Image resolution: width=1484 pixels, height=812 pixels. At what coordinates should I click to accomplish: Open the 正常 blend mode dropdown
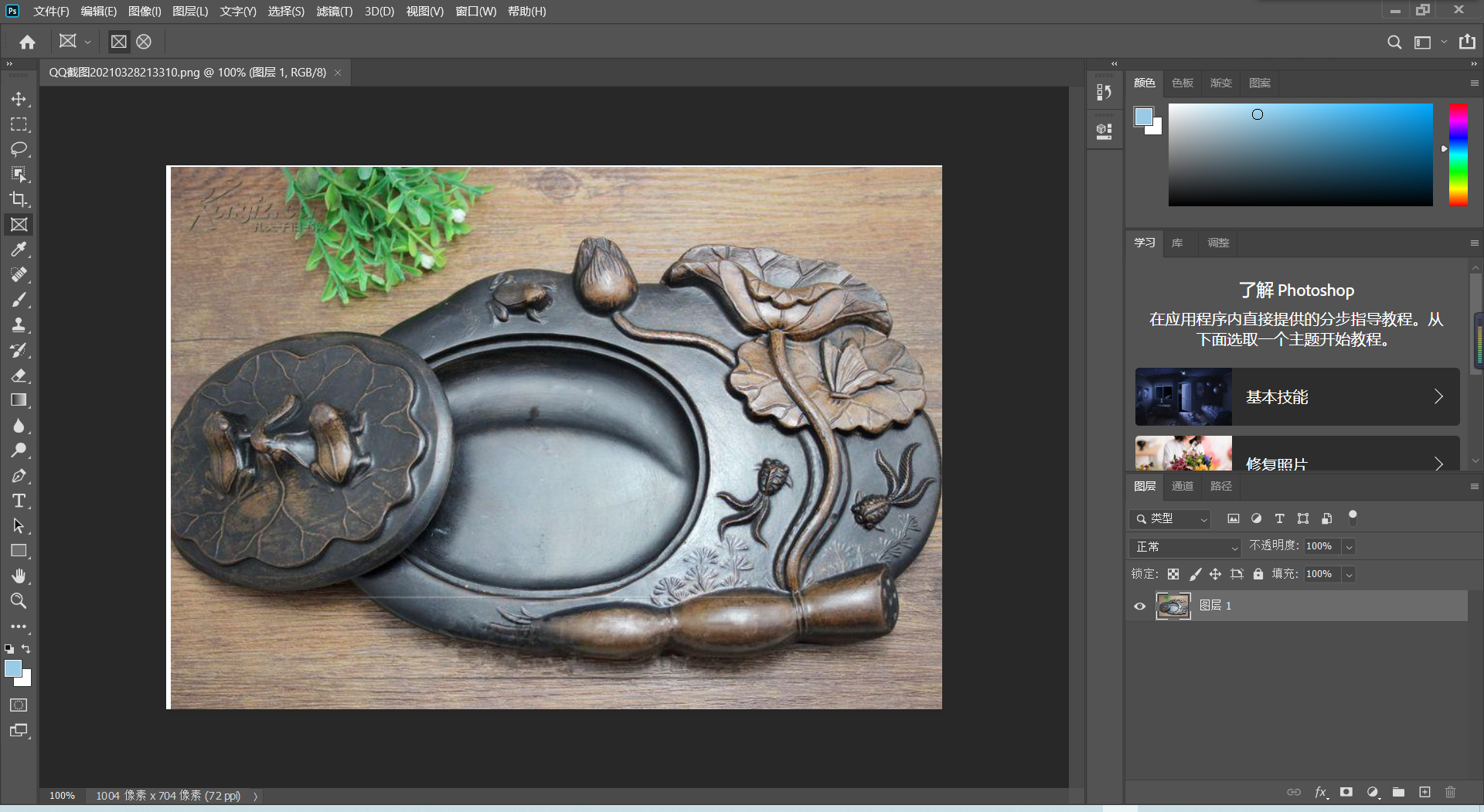(x=1184, y=547)
